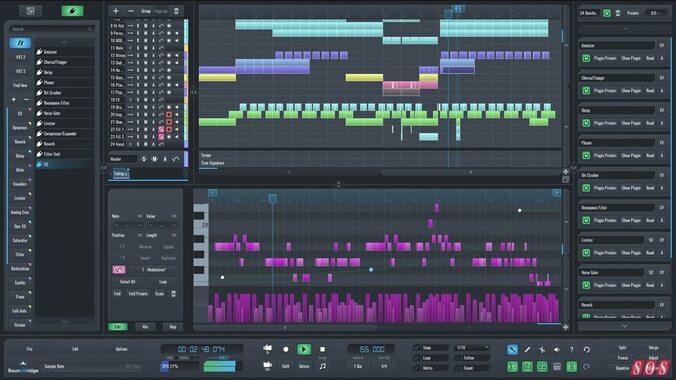
Task: Open Plugin Presets for the Analyzer
Action: (605, 58)
